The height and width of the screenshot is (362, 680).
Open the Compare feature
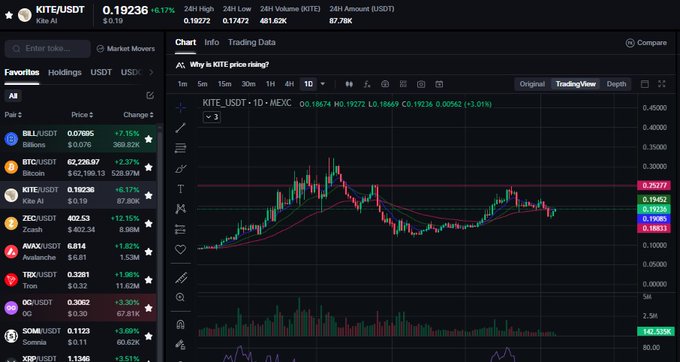click(x=646, y=43)
